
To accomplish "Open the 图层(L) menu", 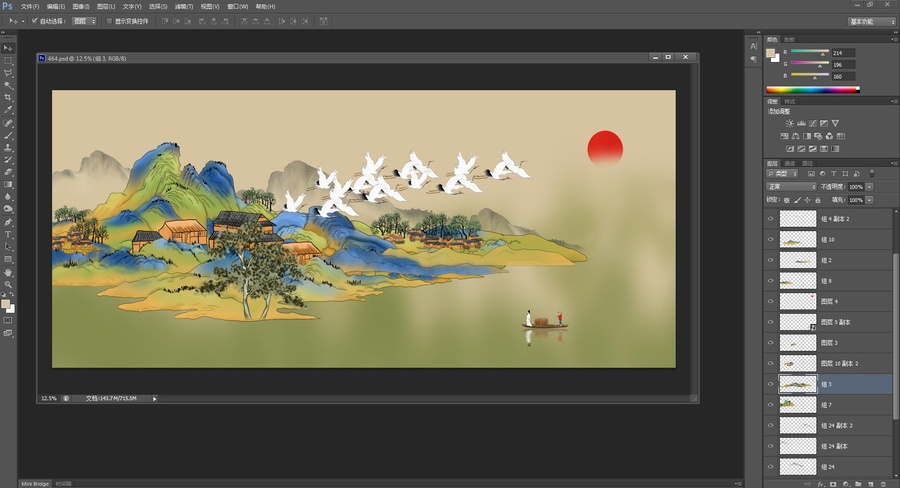I will [x=106, y=6].
